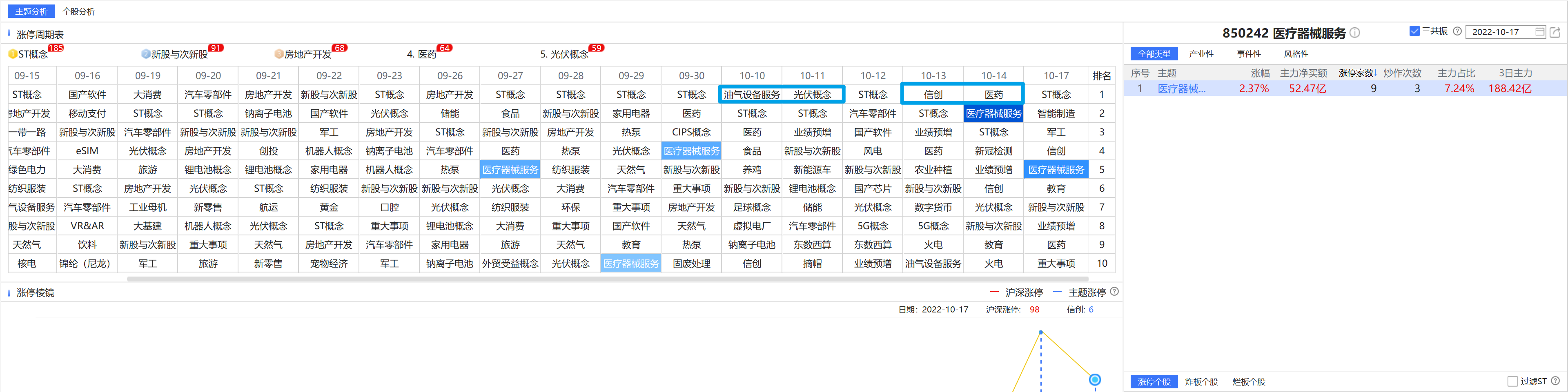Click the 10-10 date column header

[x=752, y=75]
